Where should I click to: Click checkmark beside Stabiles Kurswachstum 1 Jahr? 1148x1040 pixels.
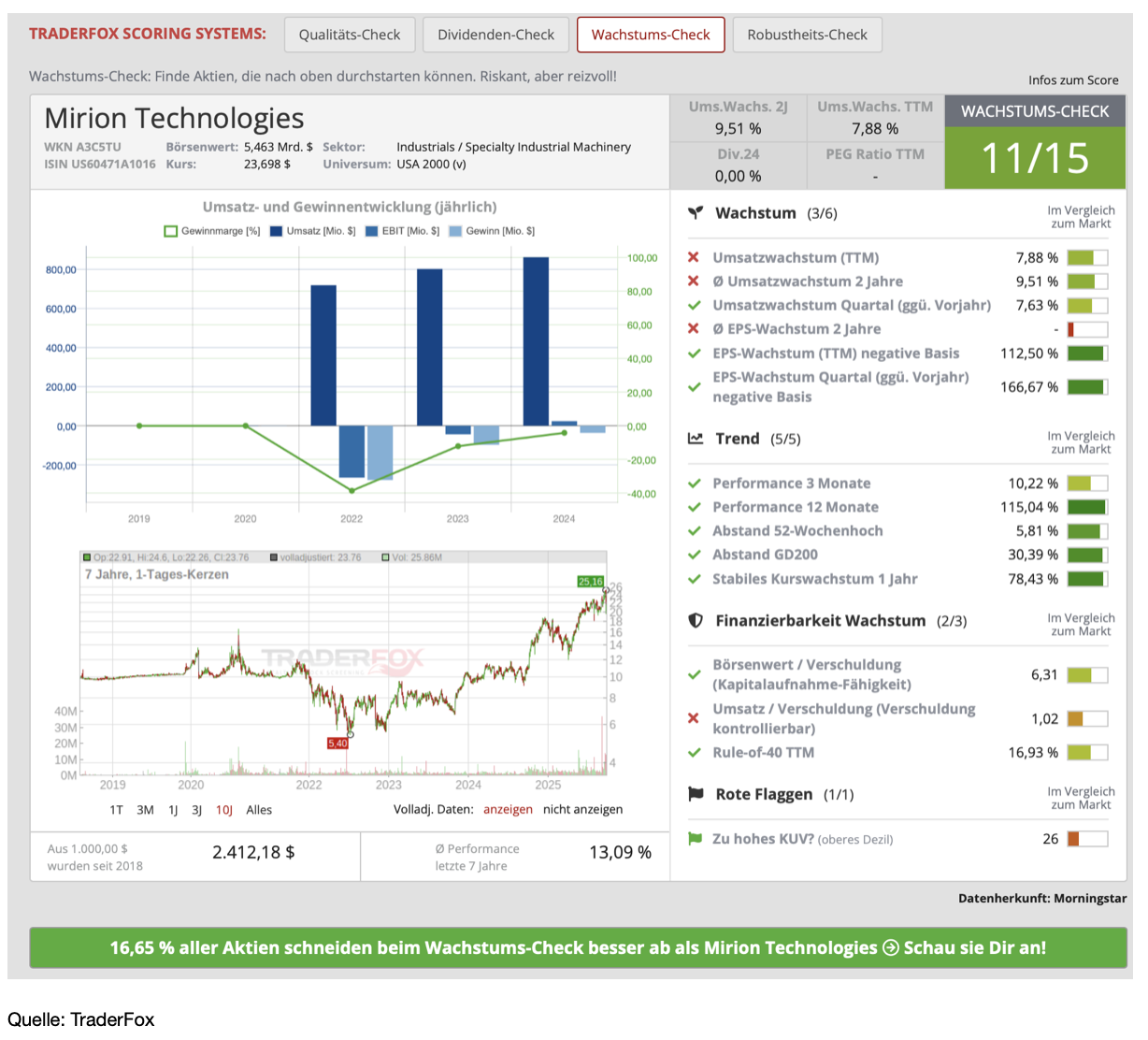tap(694, 579)
